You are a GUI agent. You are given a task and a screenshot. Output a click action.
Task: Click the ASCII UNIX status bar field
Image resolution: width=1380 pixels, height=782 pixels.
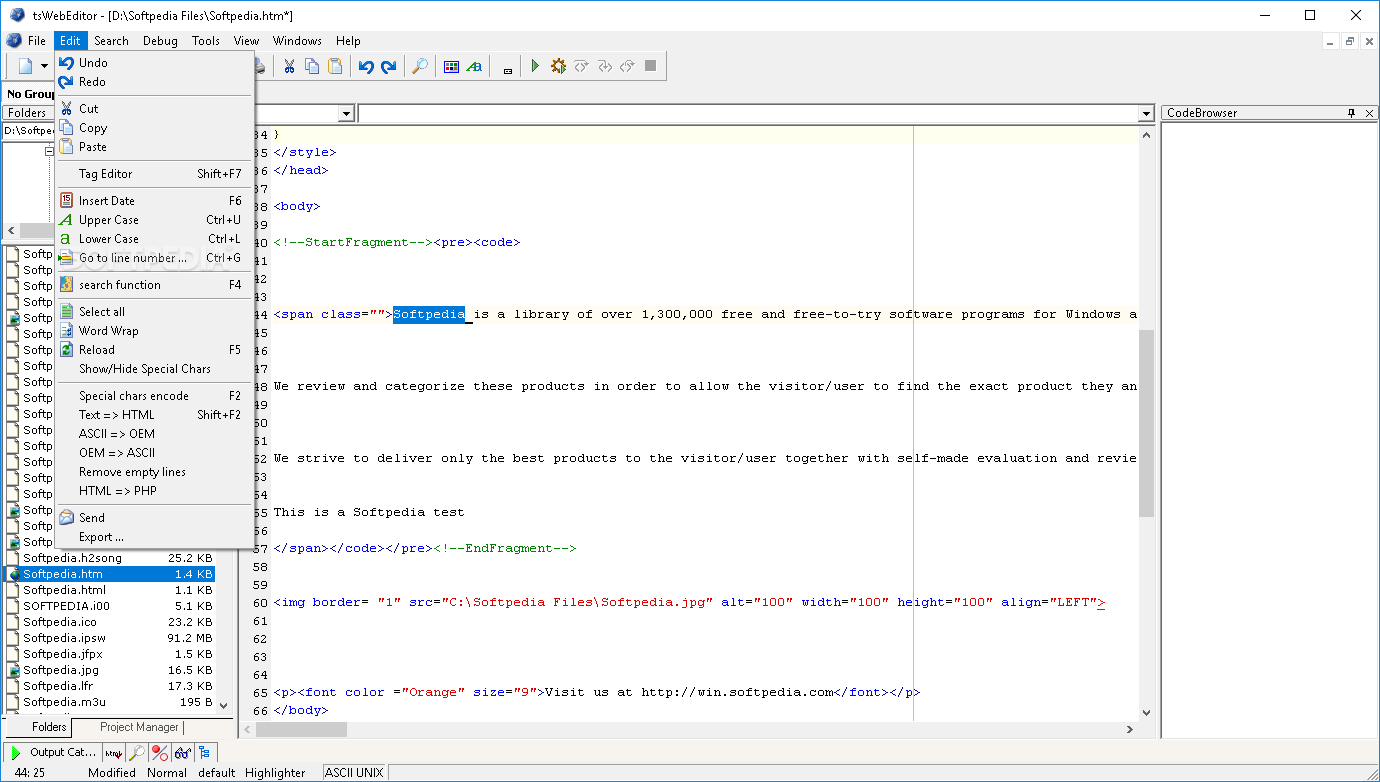click(354, 773)
